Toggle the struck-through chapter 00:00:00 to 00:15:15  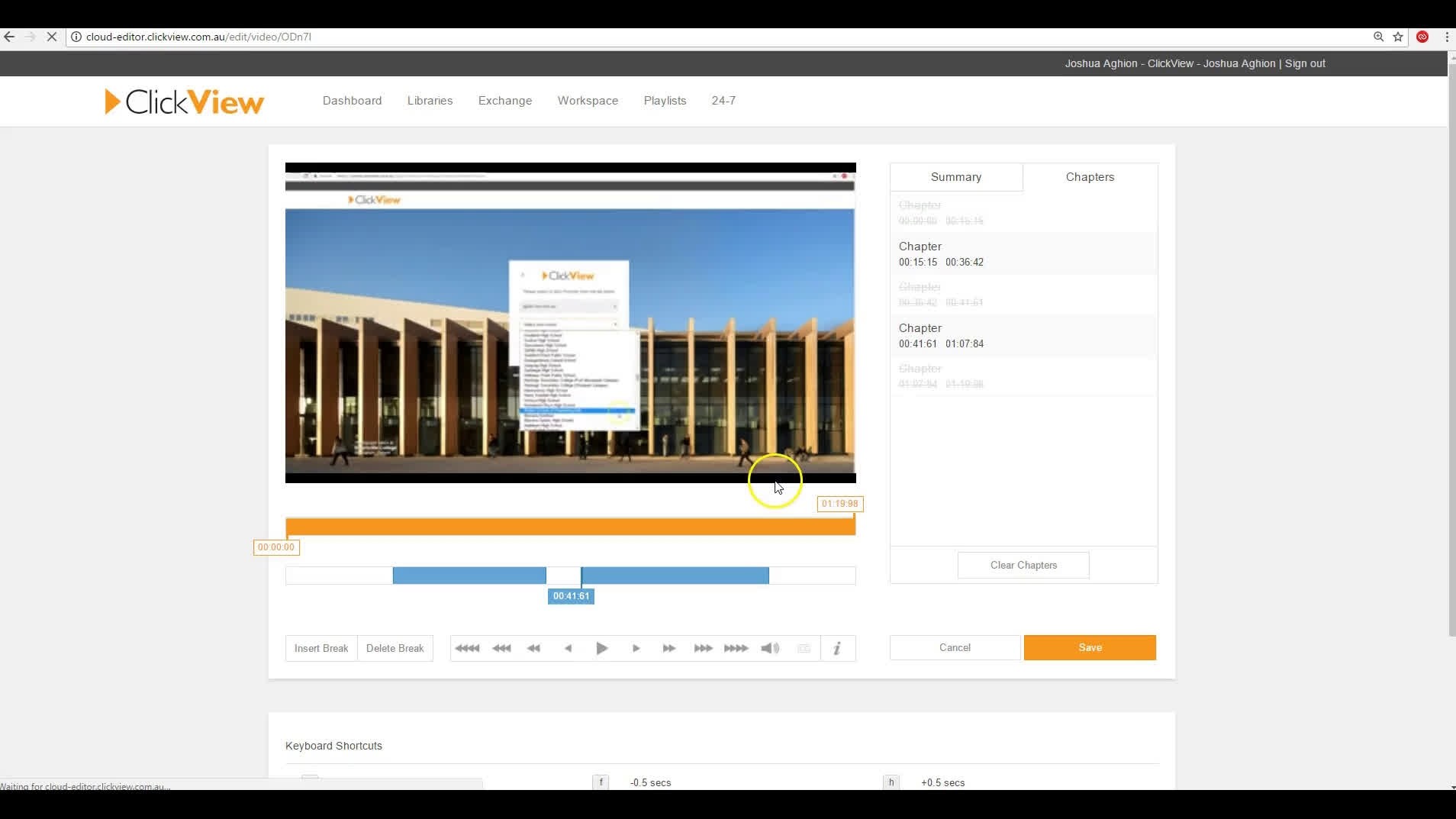pyautogui.click(x=1023, y=213)
